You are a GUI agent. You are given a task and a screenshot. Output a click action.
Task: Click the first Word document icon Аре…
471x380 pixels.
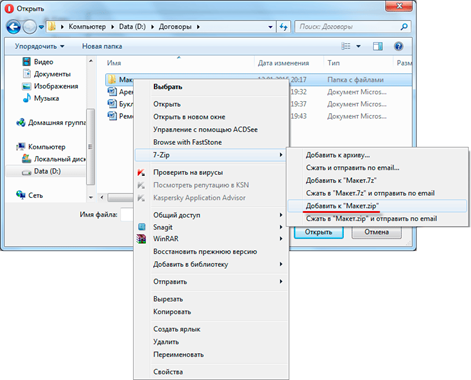[x=112, y=91]
